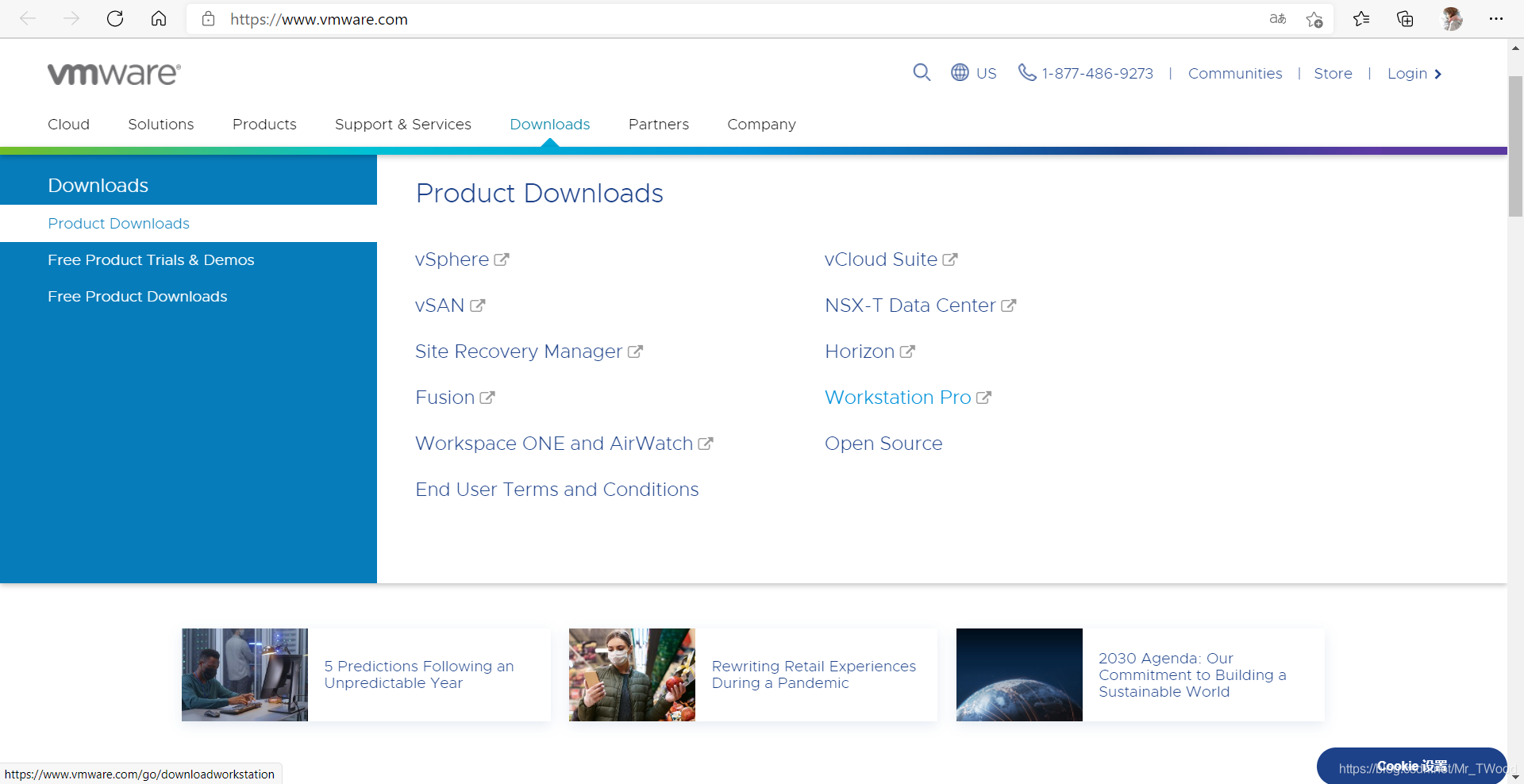Click the globe region icon
Screen dimensions: 1524x784
(x=960, y=73)
